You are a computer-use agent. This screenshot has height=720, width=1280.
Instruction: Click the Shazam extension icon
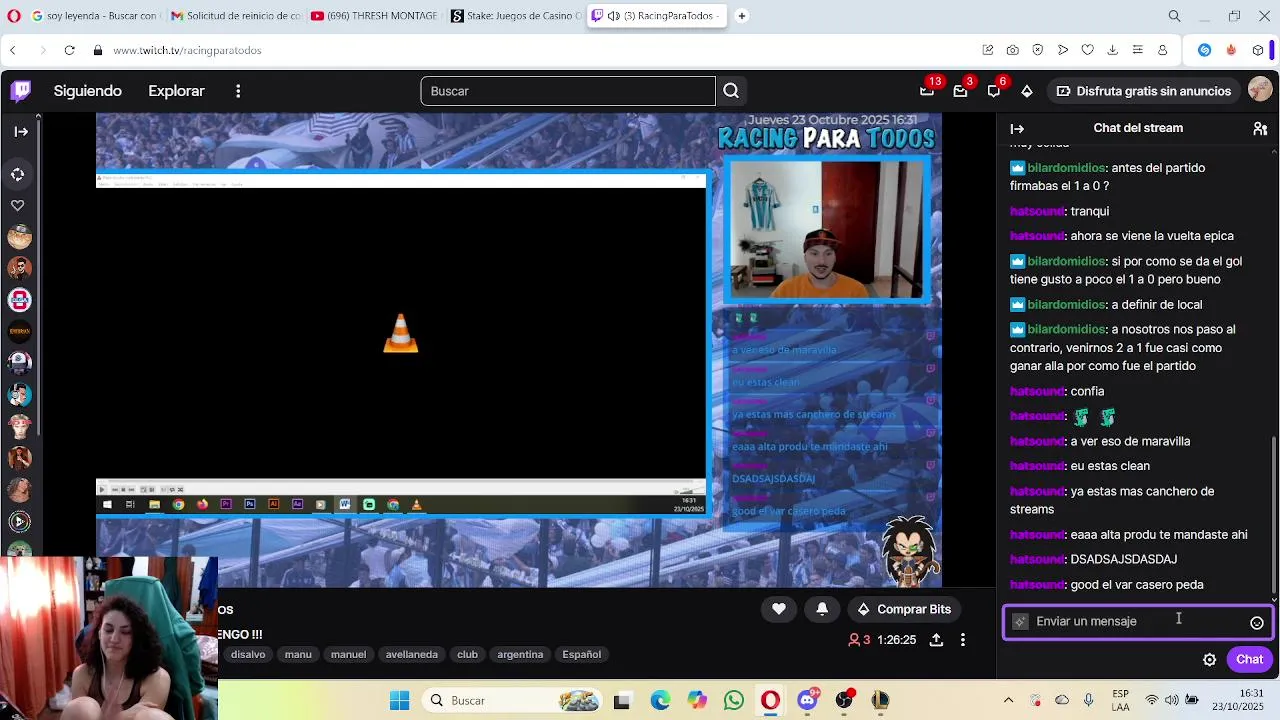(1205, 50)
